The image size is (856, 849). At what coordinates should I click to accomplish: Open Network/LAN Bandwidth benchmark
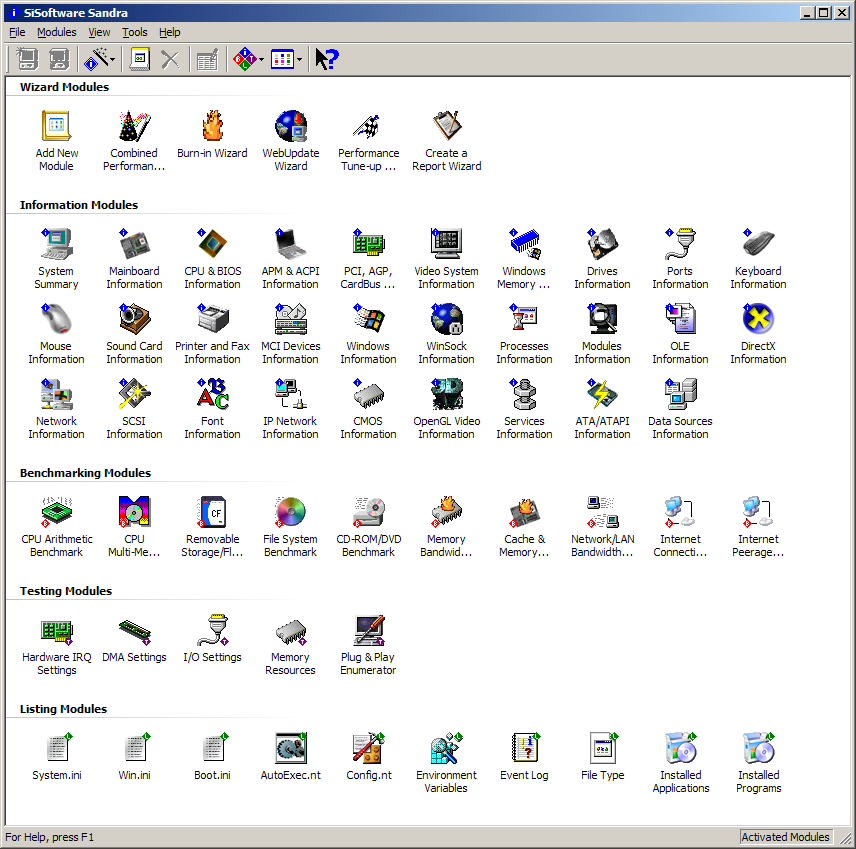602,526
